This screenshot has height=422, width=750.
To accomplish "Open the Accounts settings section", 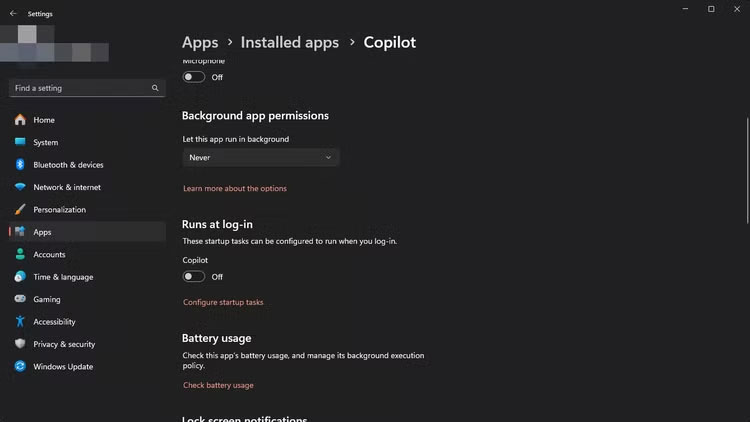I will [x=49, y=255].
